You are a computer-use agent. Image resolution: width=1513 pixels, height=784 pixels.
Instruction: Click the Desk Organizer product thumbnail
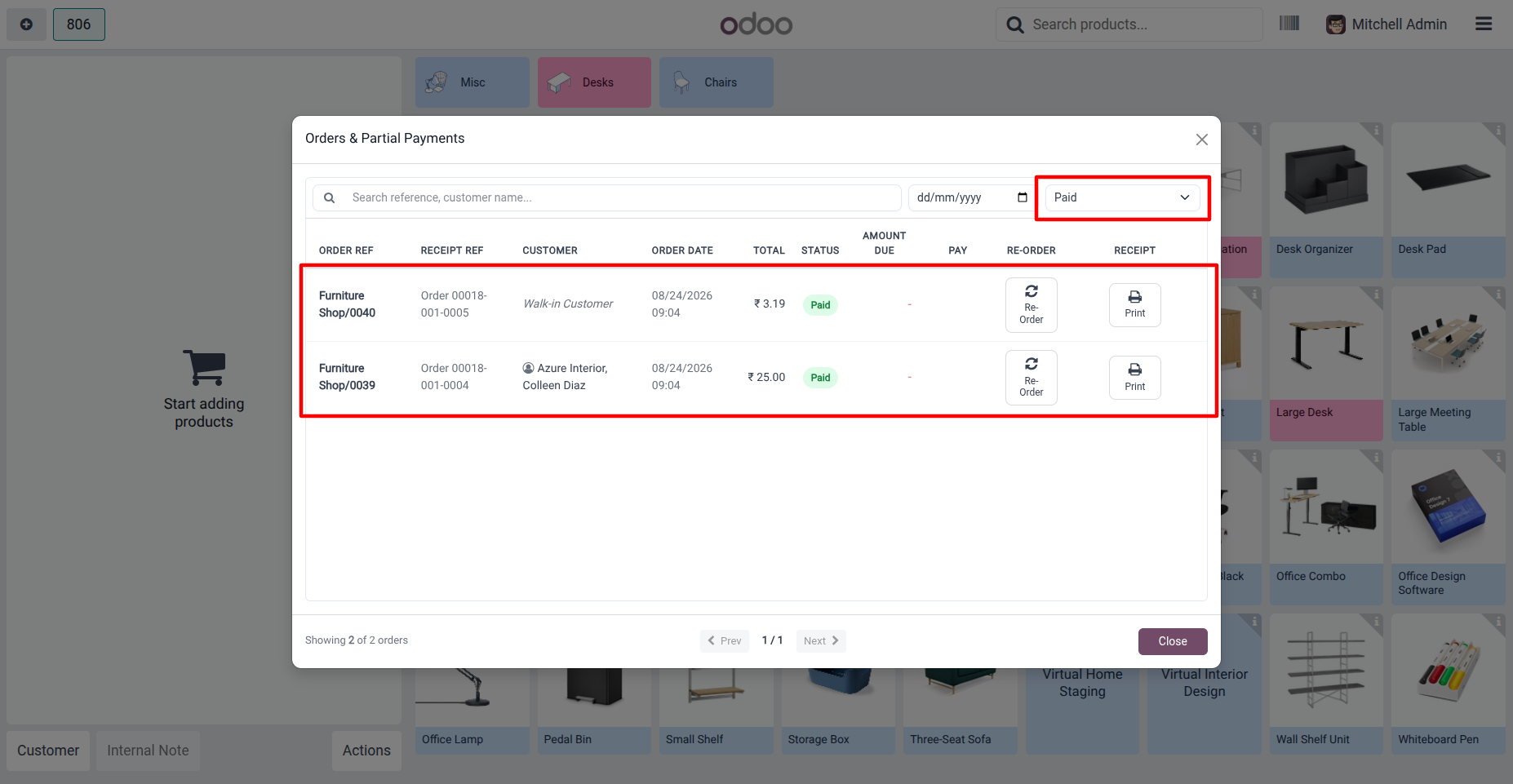pos(1326,180)
